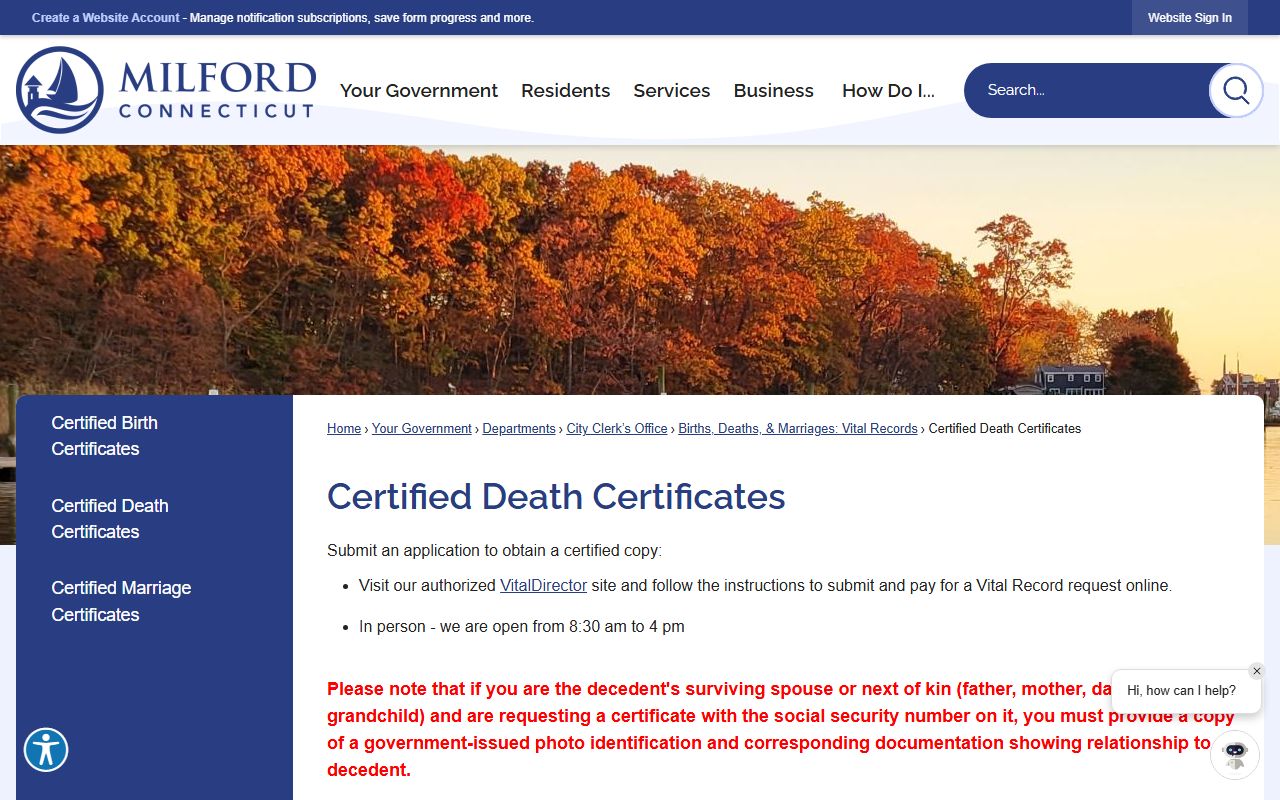
Task: Click the magnifying glass search button
Action: 1236,90
